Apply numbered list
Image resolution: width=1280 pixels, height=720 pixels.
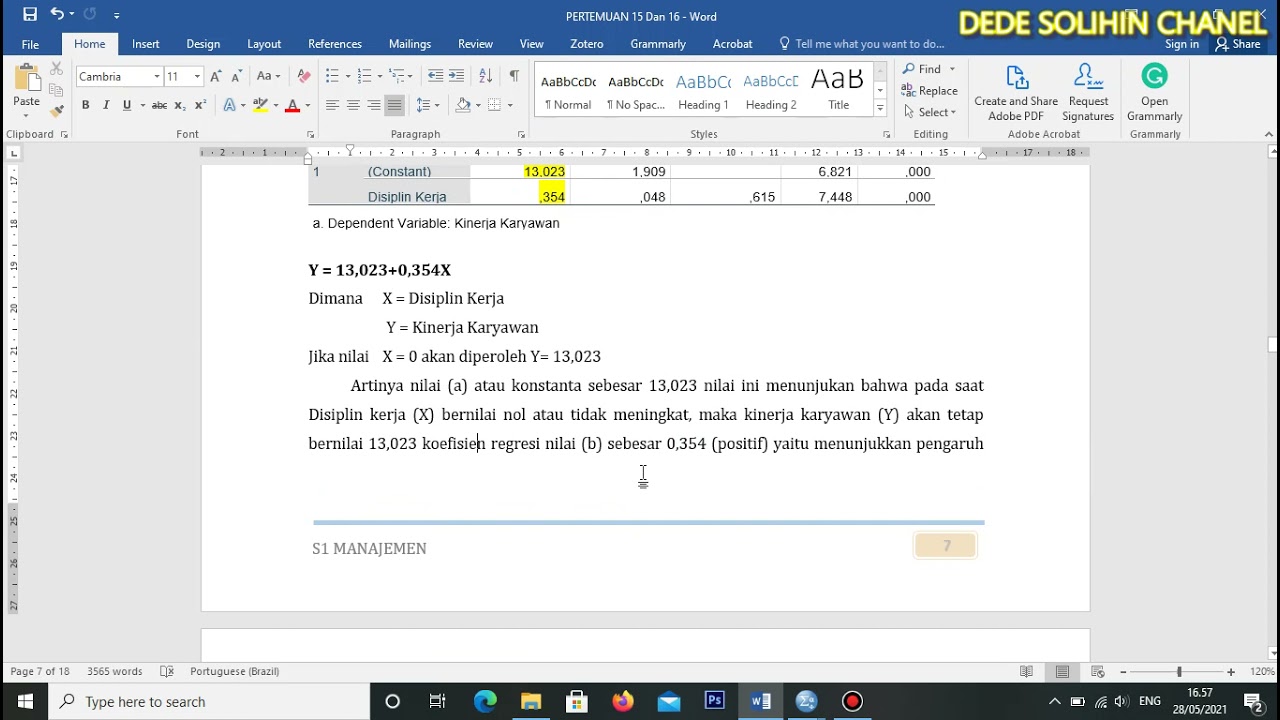pyautogui.click(x=364, y=76)
